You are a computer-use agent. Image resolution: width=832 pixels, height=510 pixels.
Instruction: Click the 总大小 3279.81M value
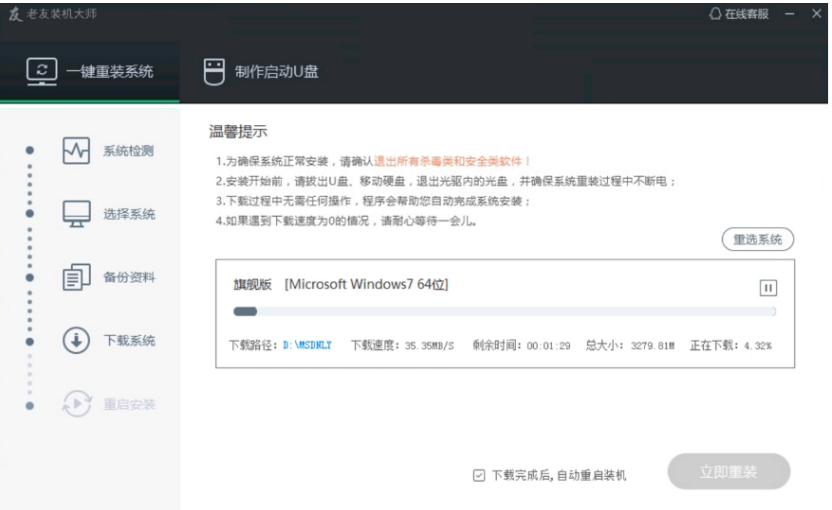click(x=652, y=346)
